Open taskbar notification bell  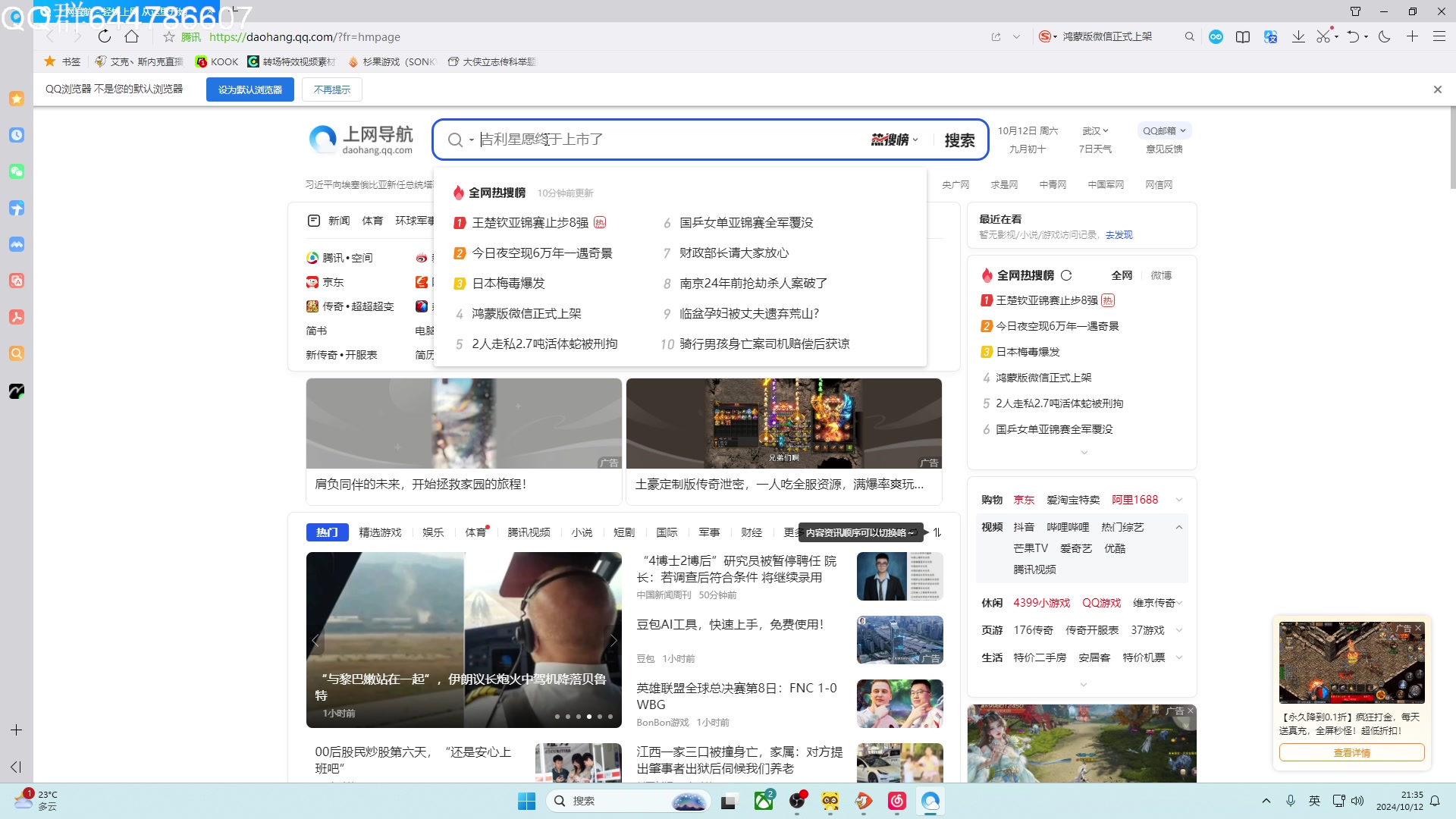pyautogui.click(x=1435, y=801)
